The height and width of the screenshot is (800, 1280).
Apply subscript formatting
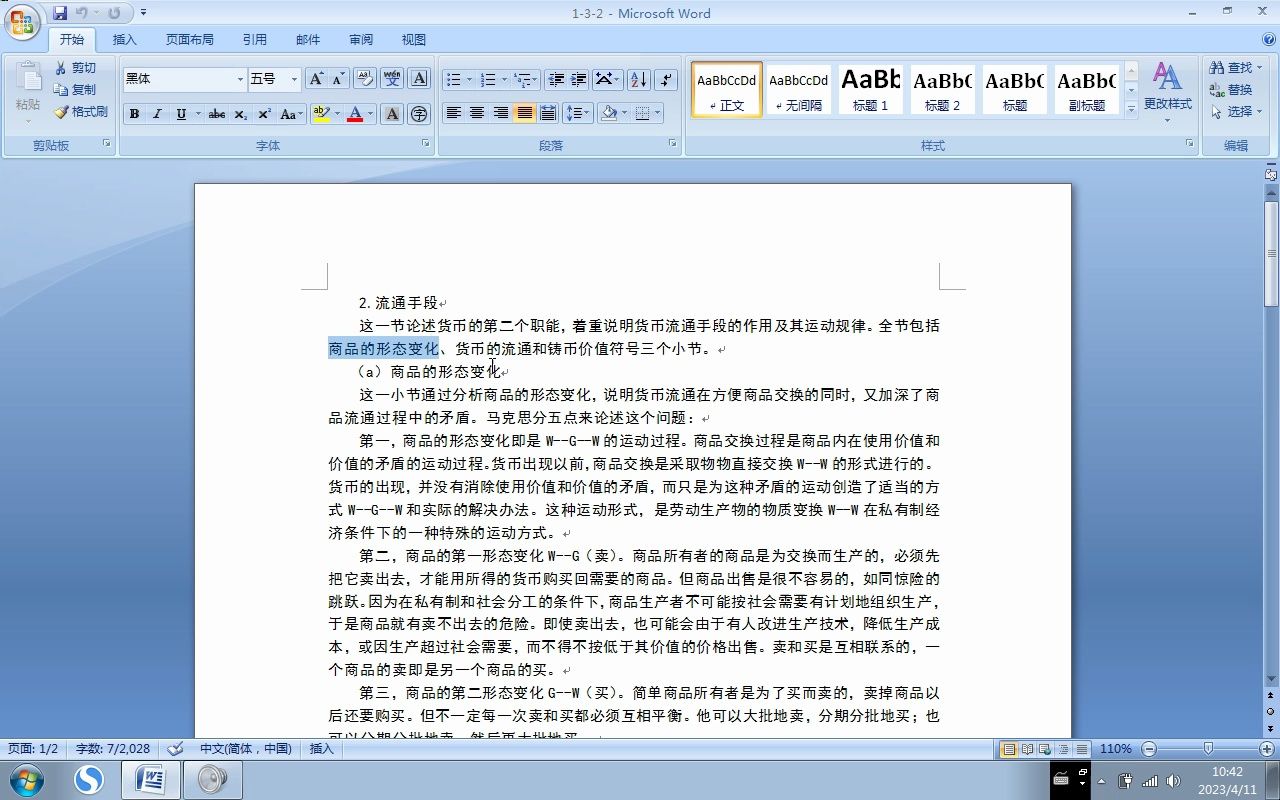[241, 114]
